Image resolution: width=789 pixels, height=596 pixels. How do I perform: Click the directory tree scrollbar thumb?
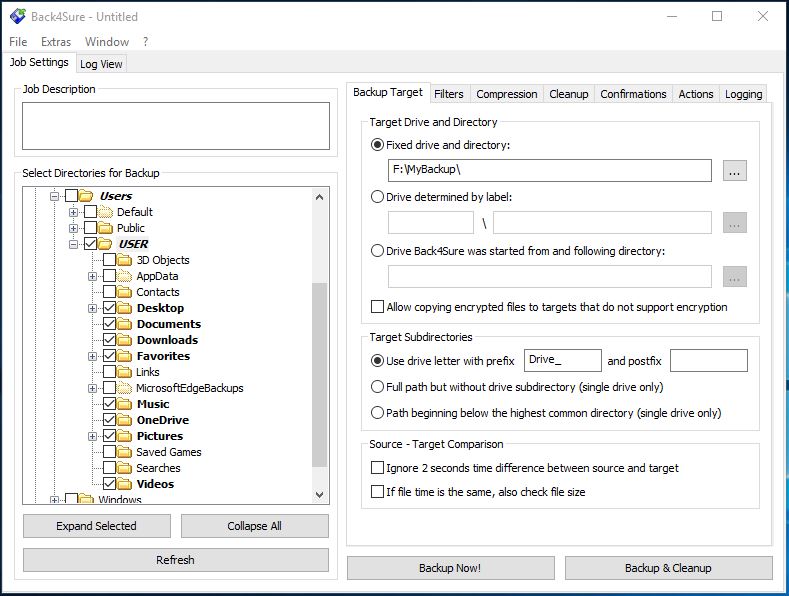coord(320,375)
